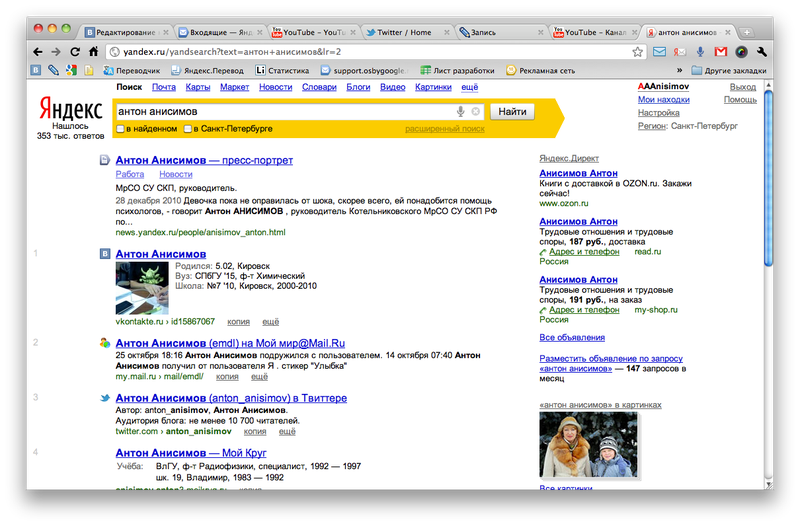Open Новости in Yandex navigation
Screen dimensions: 800x526
tap(276, 87)
